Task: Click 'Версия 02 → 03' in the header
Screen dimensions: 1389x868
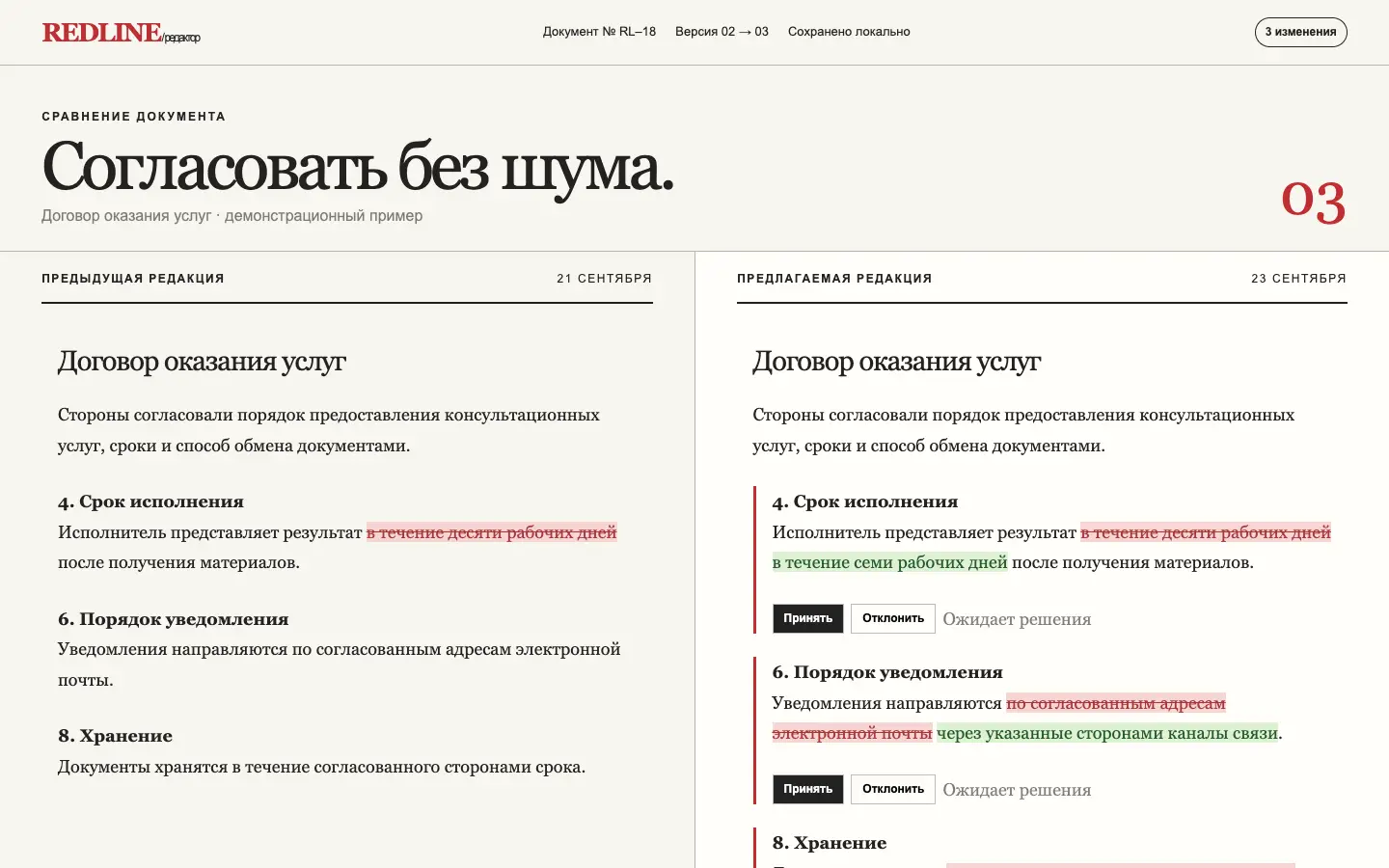Action: tap(722, 32)
